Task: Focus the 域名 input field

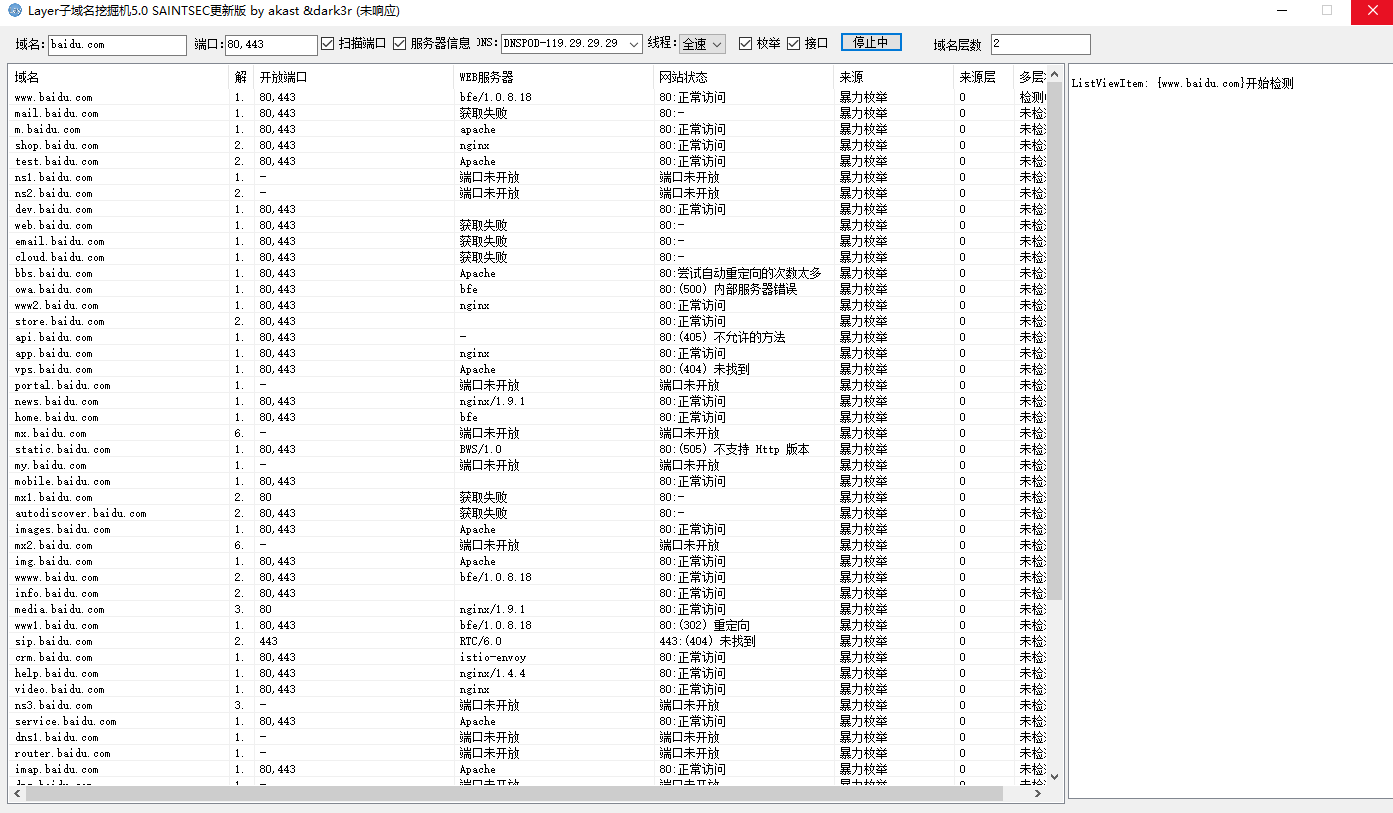Action: [117, 45]
